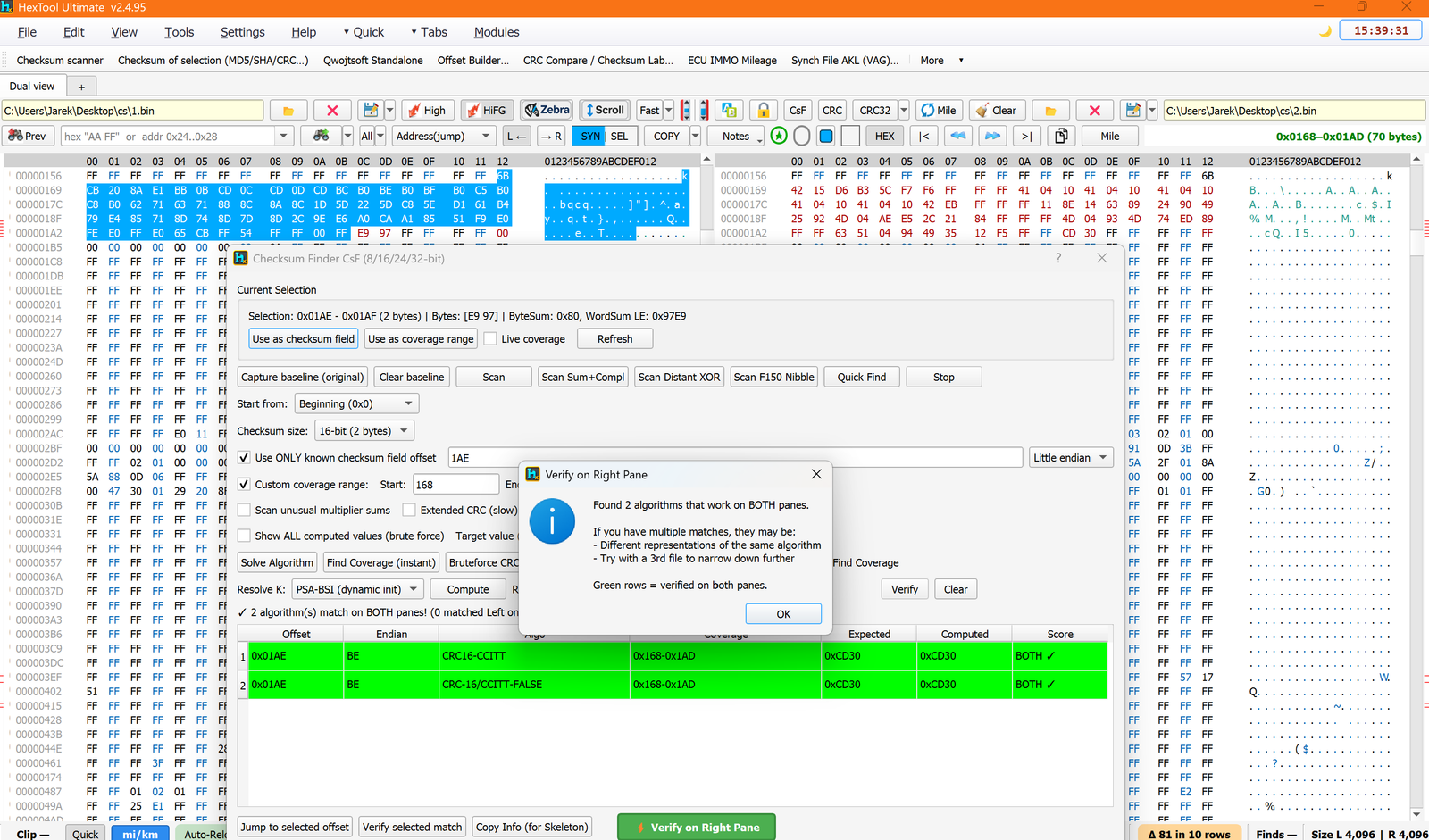Open the Notes dropdown

click(x=737, y=136)
